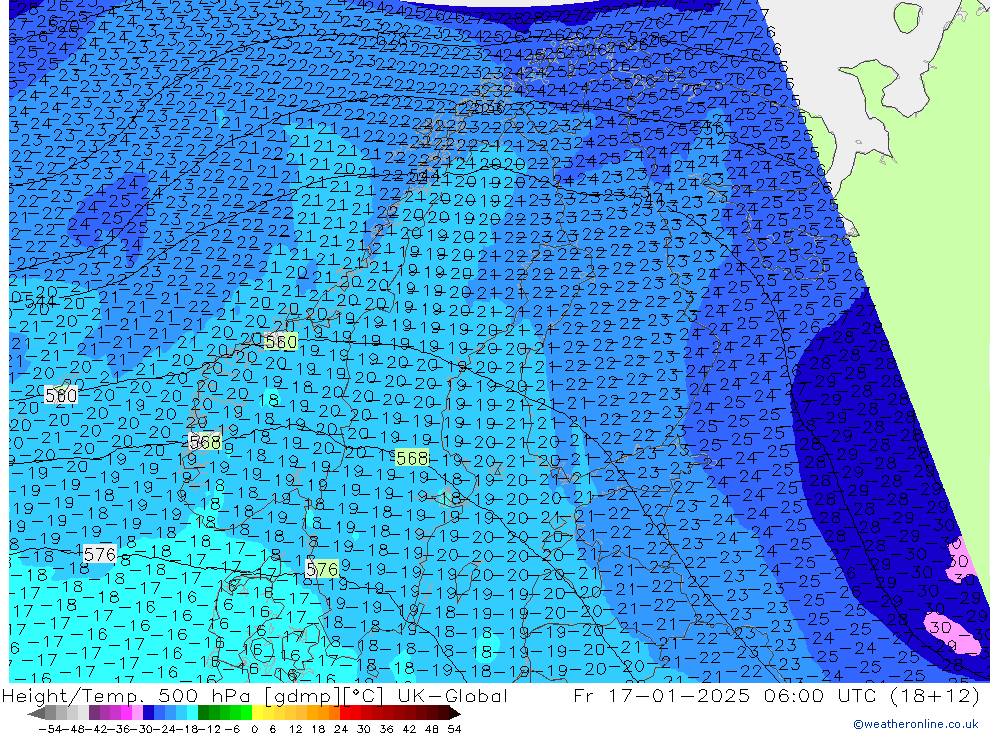1000x733 pixels.
Task: Pick the dark green swatch in legend
Action: tap(203, 713)
